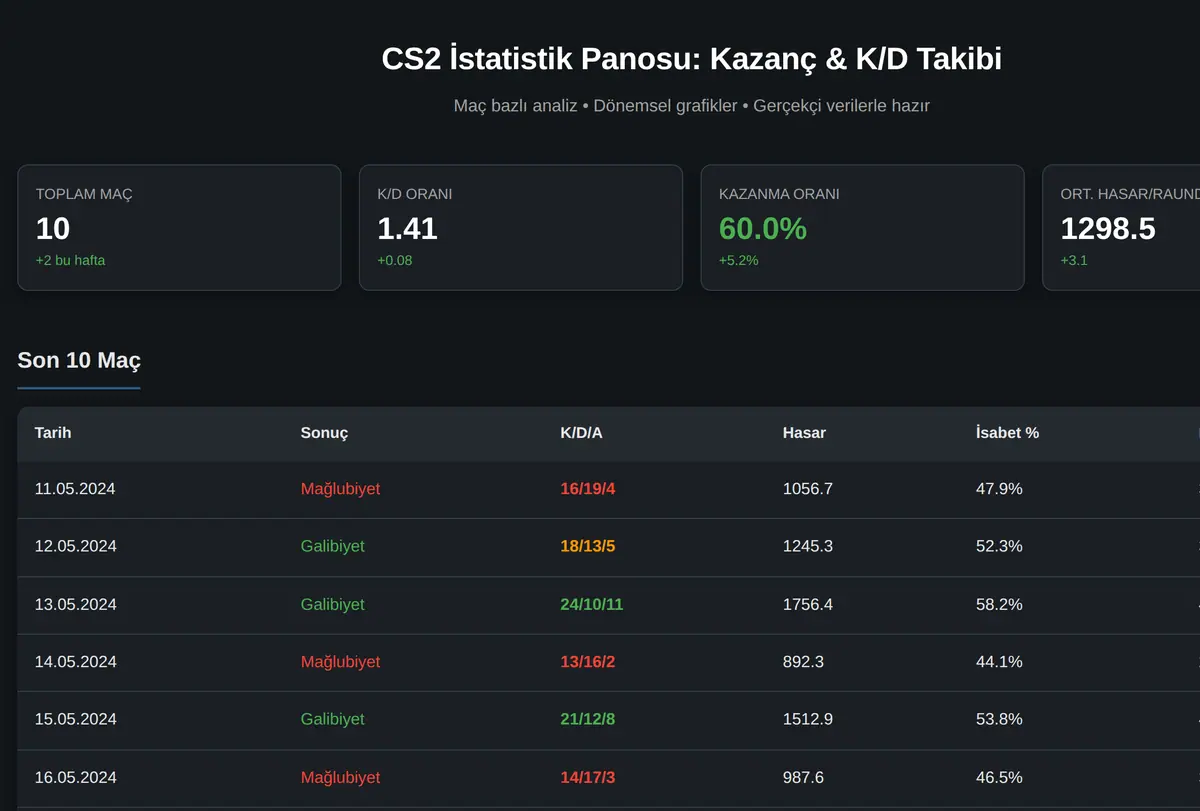Click the CS2 İstatistik Panosu page title
Image resolution: width=1200 pixels, height=811 pixels.
tap(691, 59)
